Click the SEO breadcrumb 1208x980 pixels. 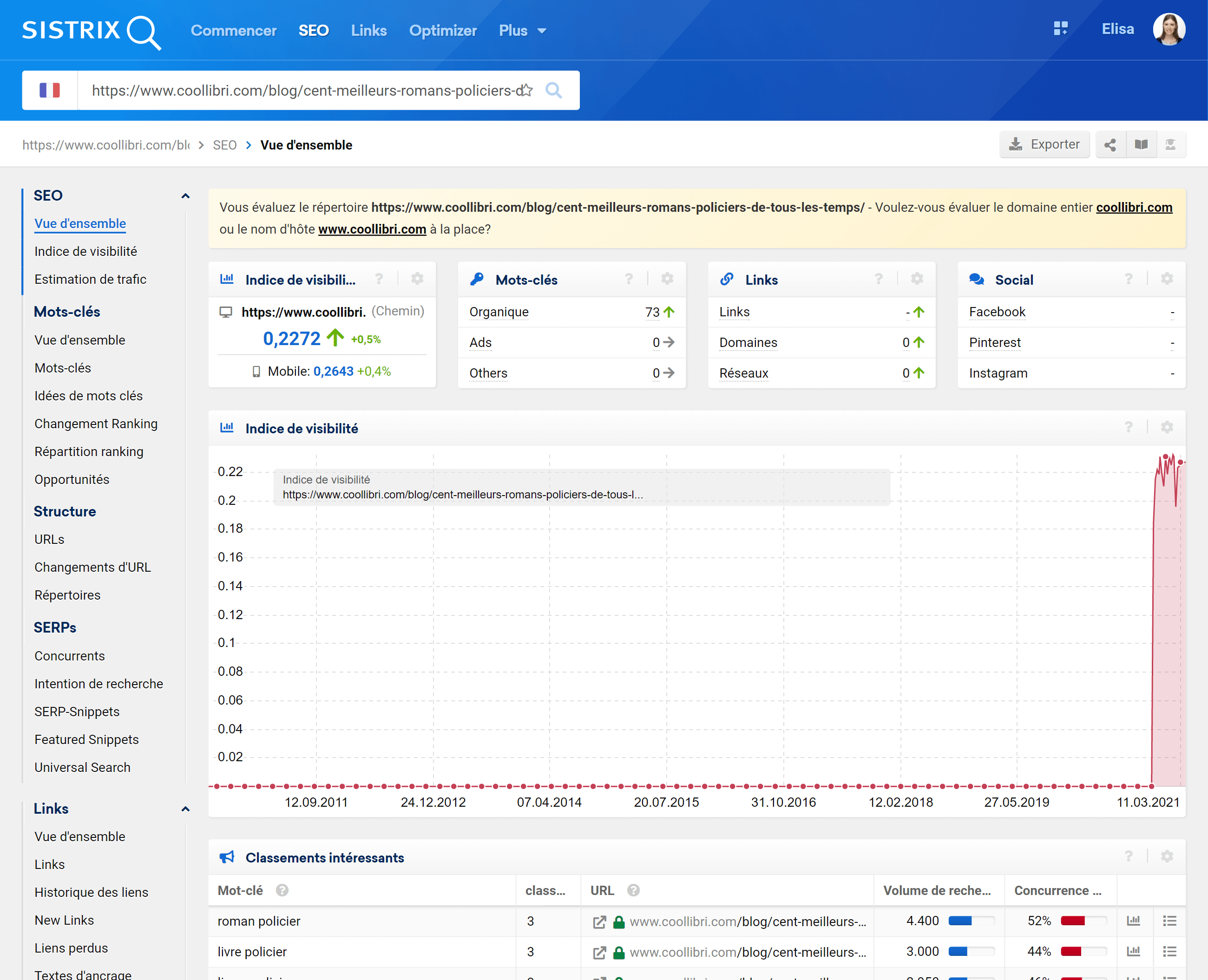[225, 145]
